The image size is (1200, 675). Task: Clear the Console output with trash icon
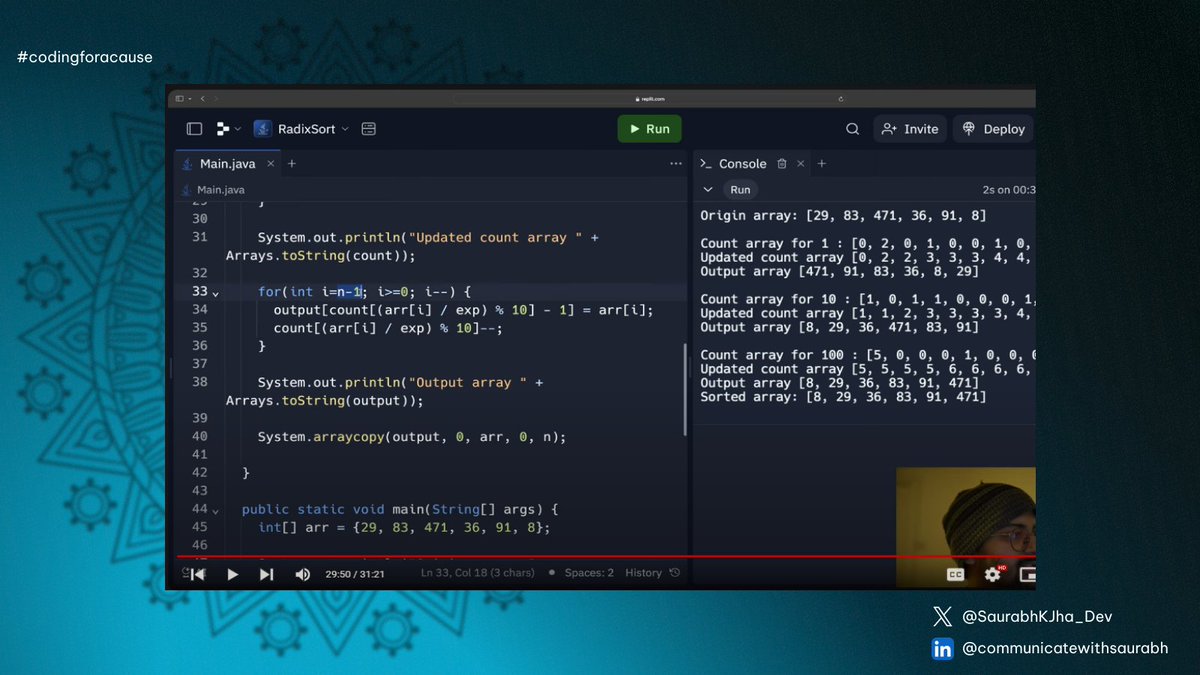tap(782, 163)
